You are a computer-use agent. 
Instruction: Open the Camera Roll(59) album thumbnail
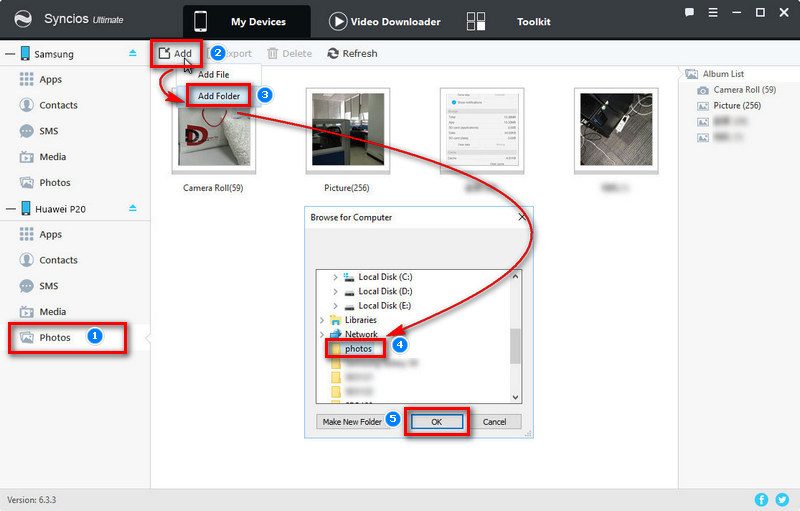coord(214,130)
